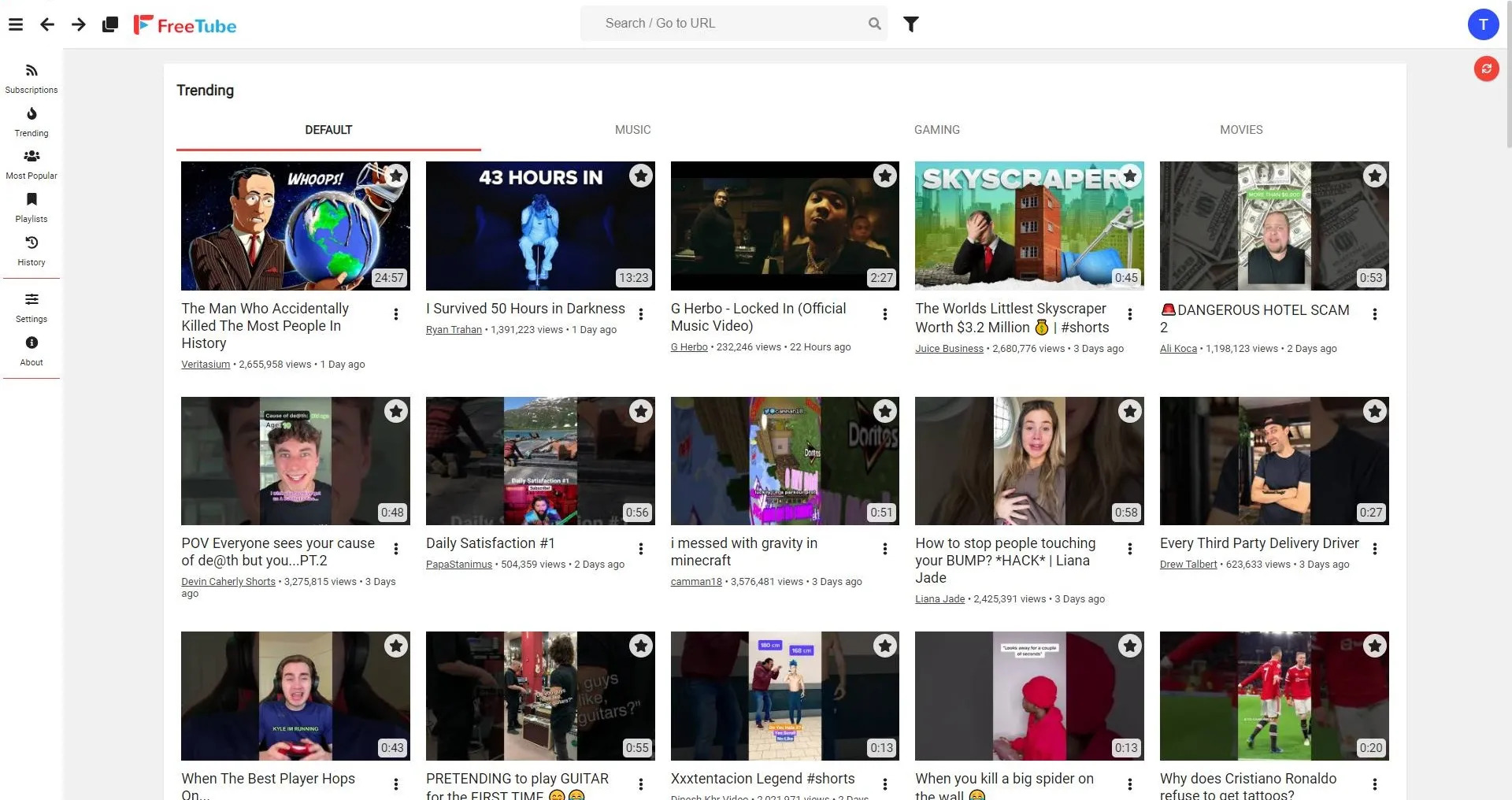Open the Subscriptions feed

tap(31, 77)
